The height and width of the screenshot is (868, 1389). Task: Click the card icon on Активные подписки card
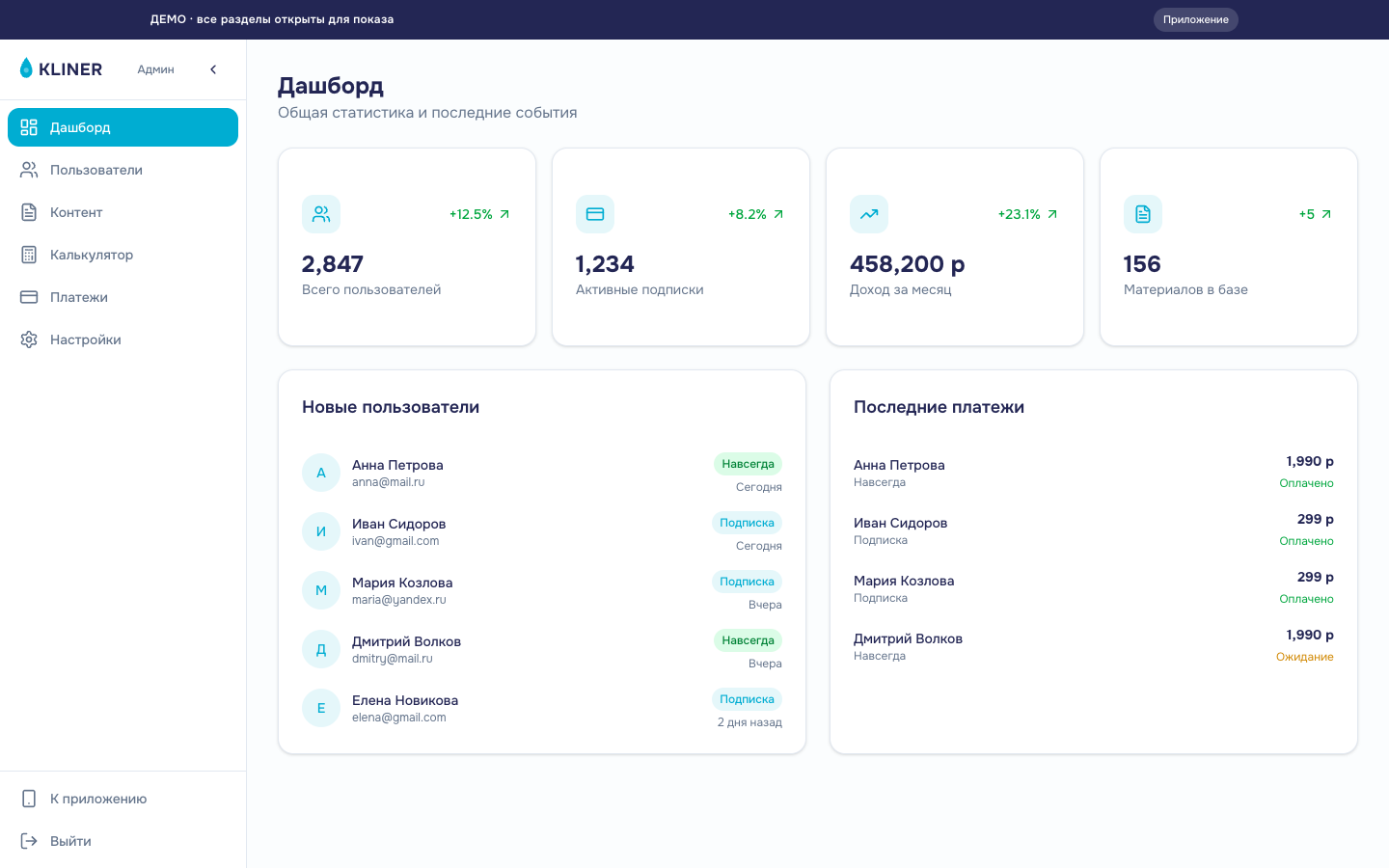pos(595,214)
